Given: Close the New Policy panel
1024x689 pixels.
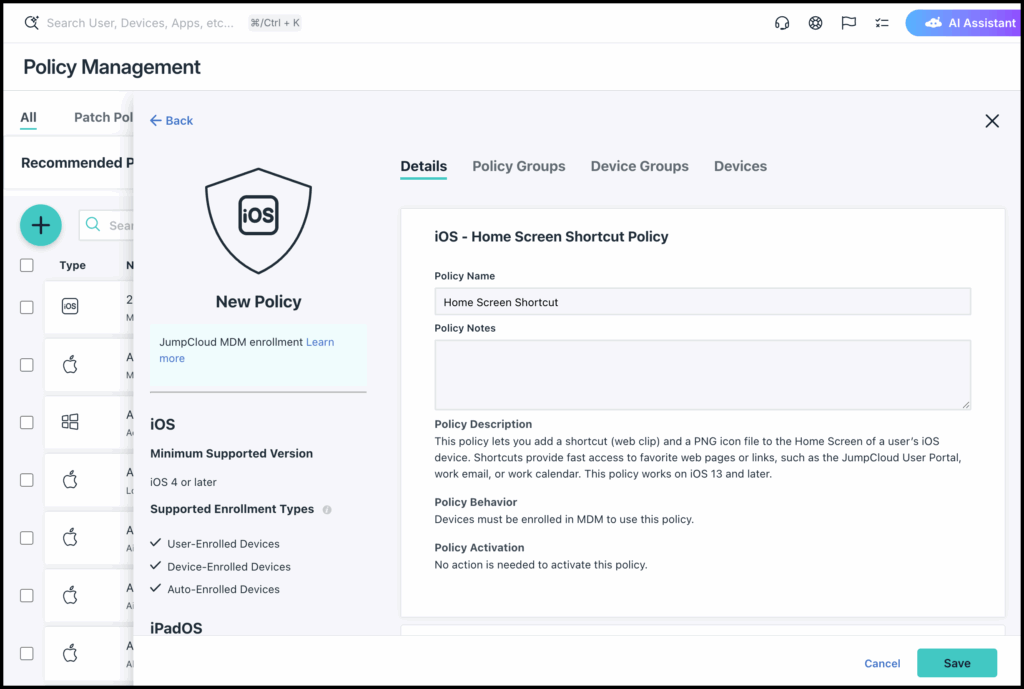Looking at the screenshot, I should [x=991, y=121].
